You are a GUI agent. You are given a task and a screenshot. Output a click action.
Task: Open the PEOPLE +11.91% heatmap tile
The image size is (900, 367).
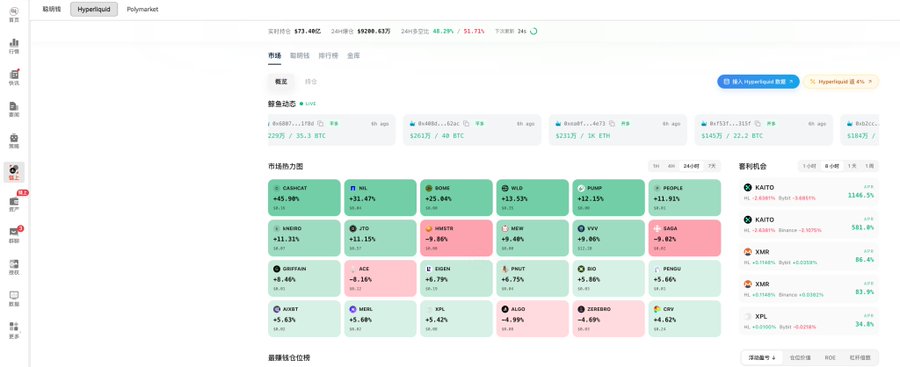[684, 198]
